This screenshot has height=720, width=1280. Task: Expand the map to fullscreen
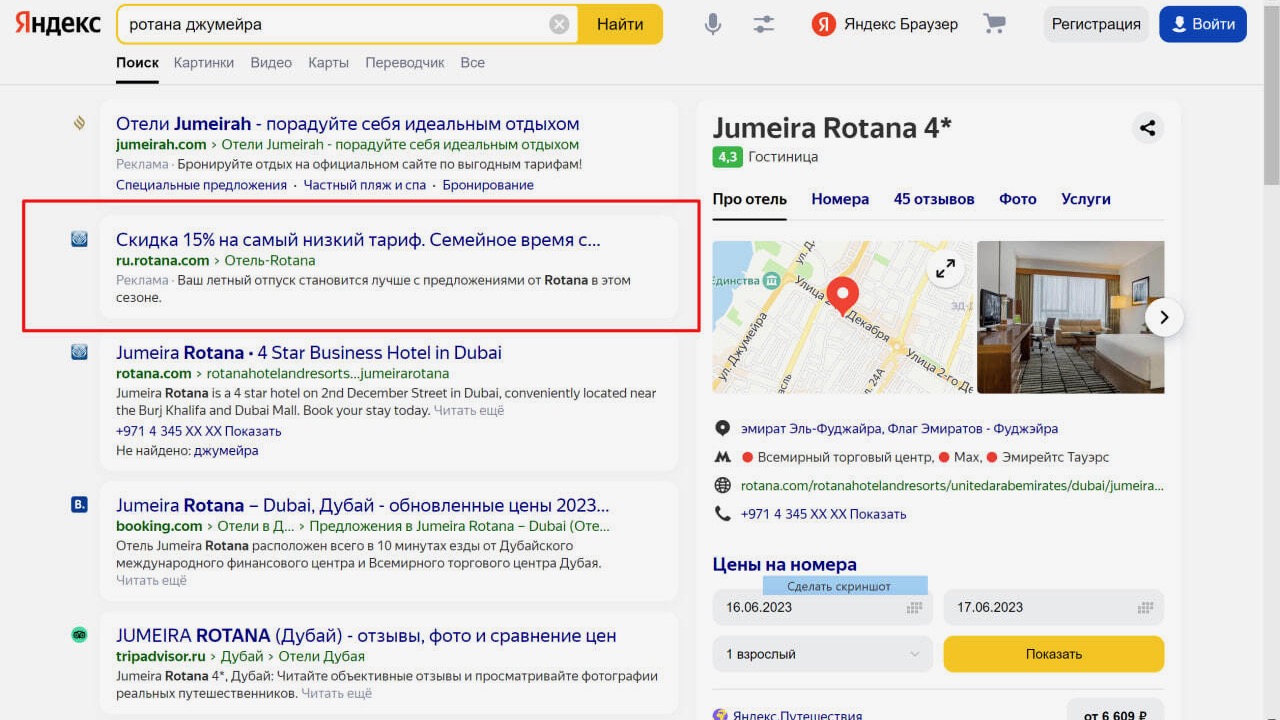click(x=945, y=268)
